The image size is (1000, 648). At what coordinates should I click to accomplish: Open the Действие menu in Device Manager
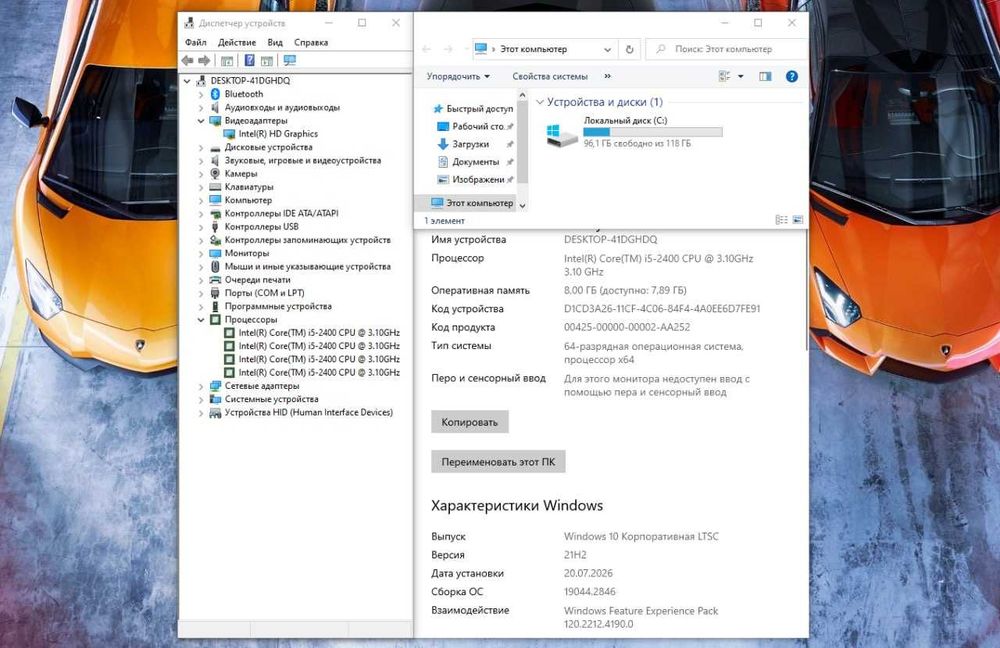click(x=237, y=42)
